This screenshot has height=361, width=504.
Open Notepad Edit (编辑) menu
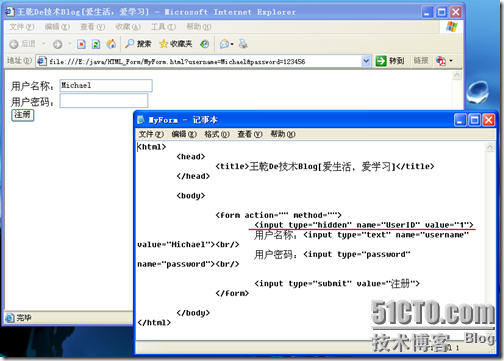coord(184,134)
